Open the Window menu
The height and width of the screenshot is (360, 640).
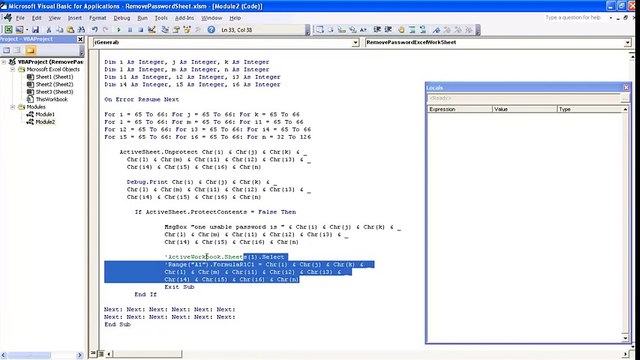211,18
